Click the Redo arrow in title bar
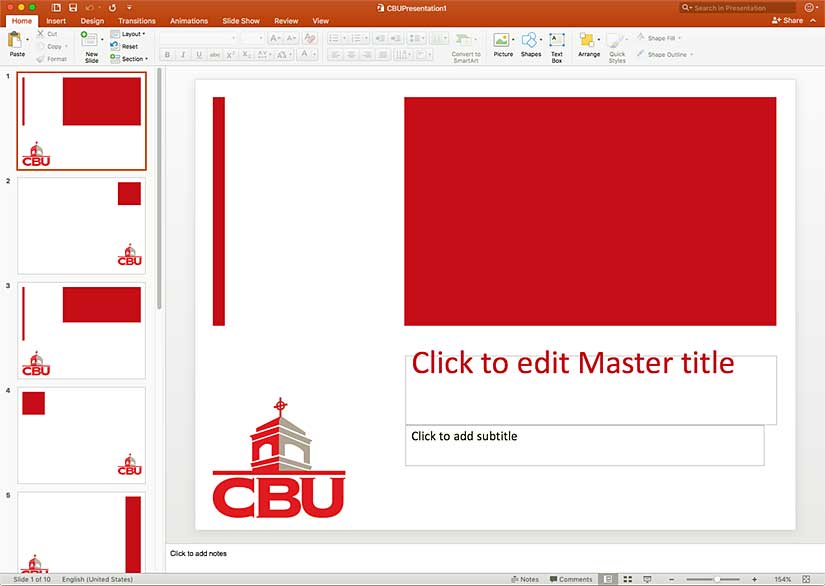825x586 pixels. click(112, 7)
